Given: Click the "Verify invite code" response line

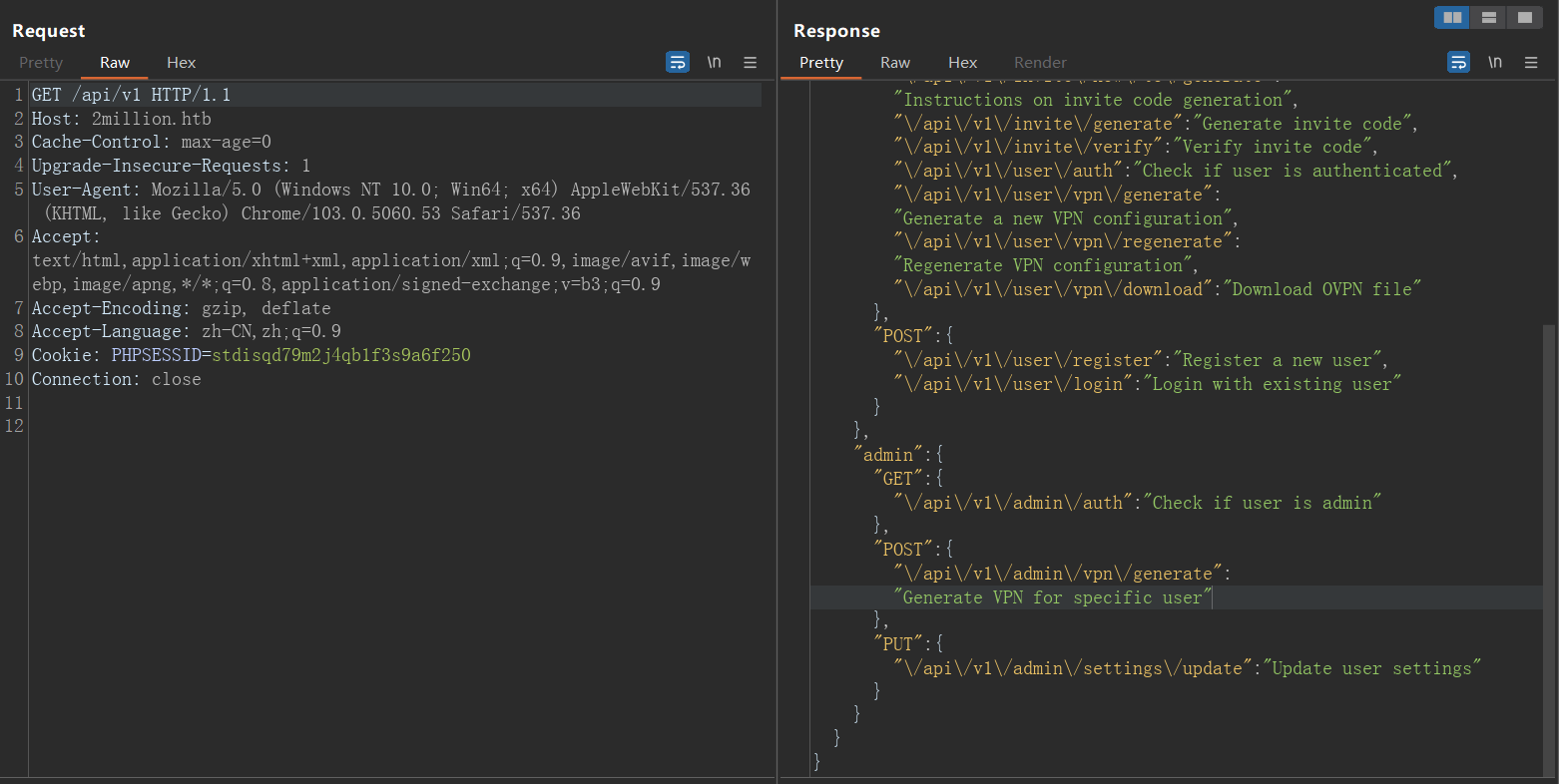Looking at the screenshot, I should click(x=1136, y=147).
